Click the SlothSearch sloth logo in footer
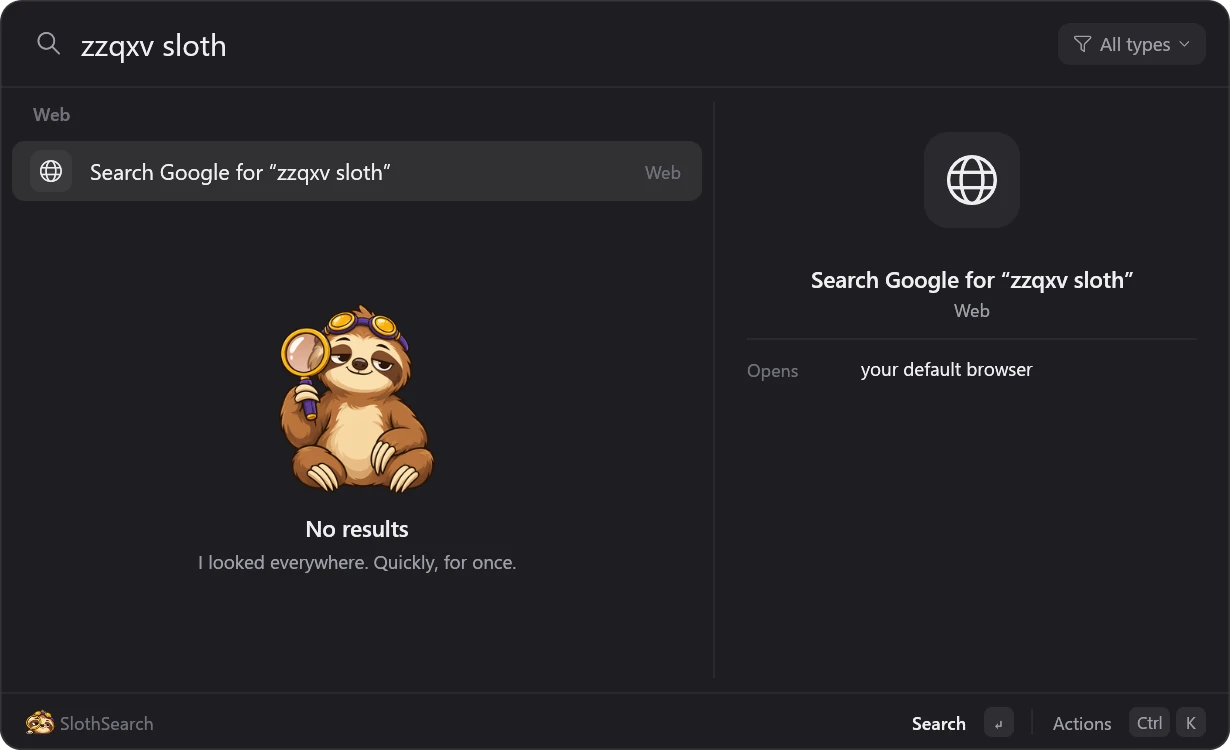 (x=40, y=722)
